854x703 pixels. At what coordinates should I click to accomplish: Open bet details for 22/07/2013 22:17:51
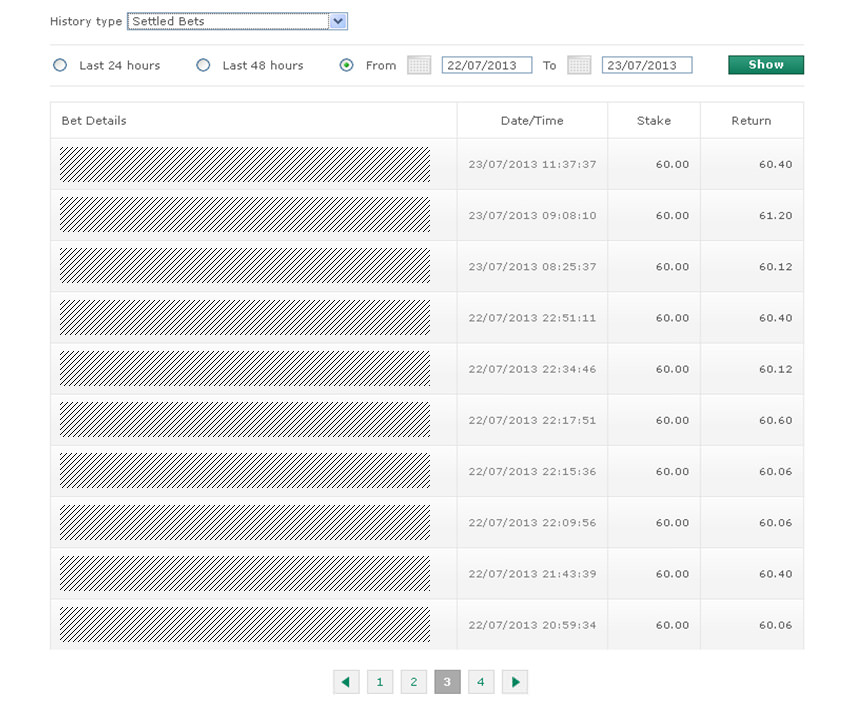pos(245,420)
